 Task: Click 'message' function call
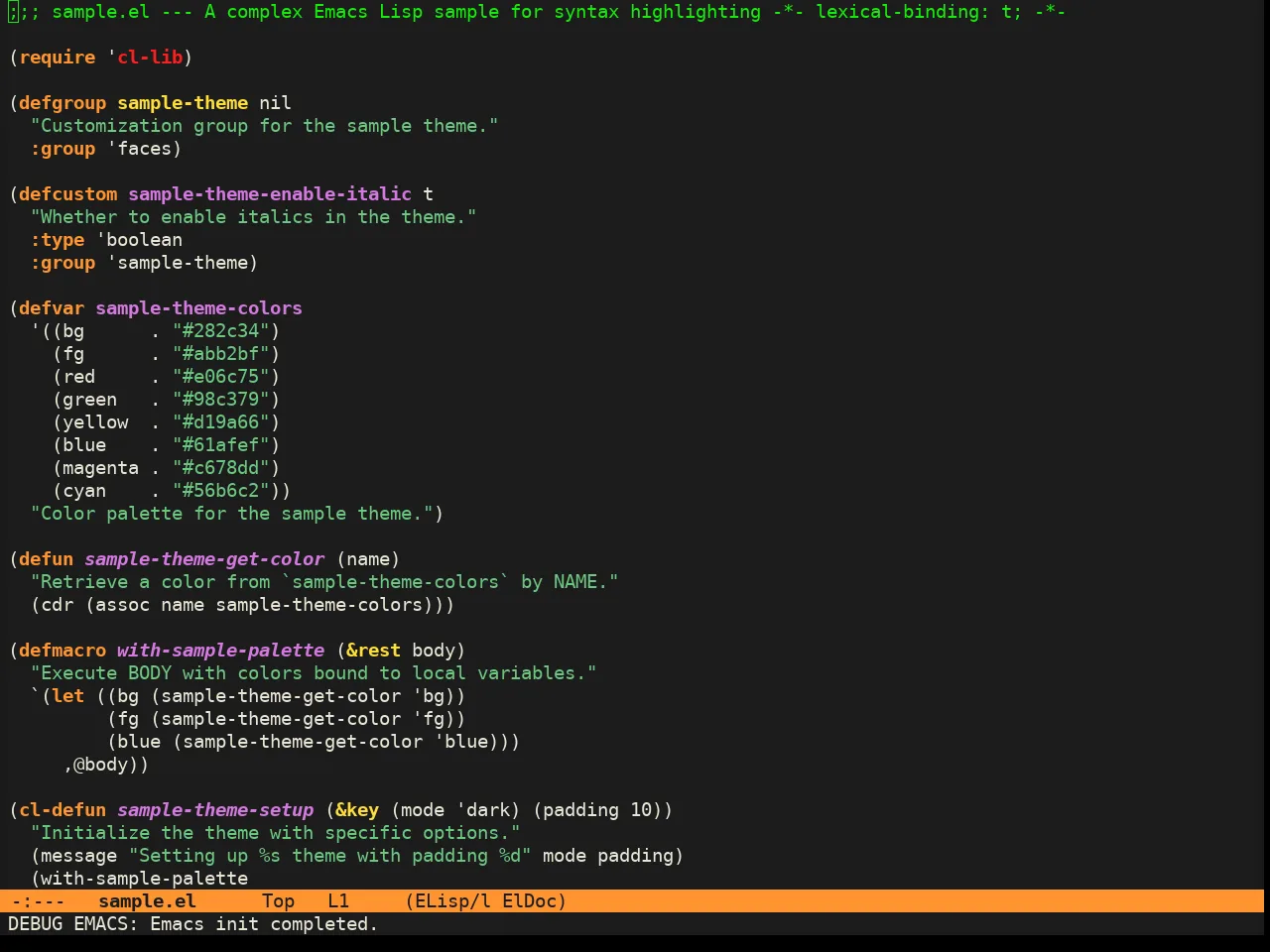[79, 856]
